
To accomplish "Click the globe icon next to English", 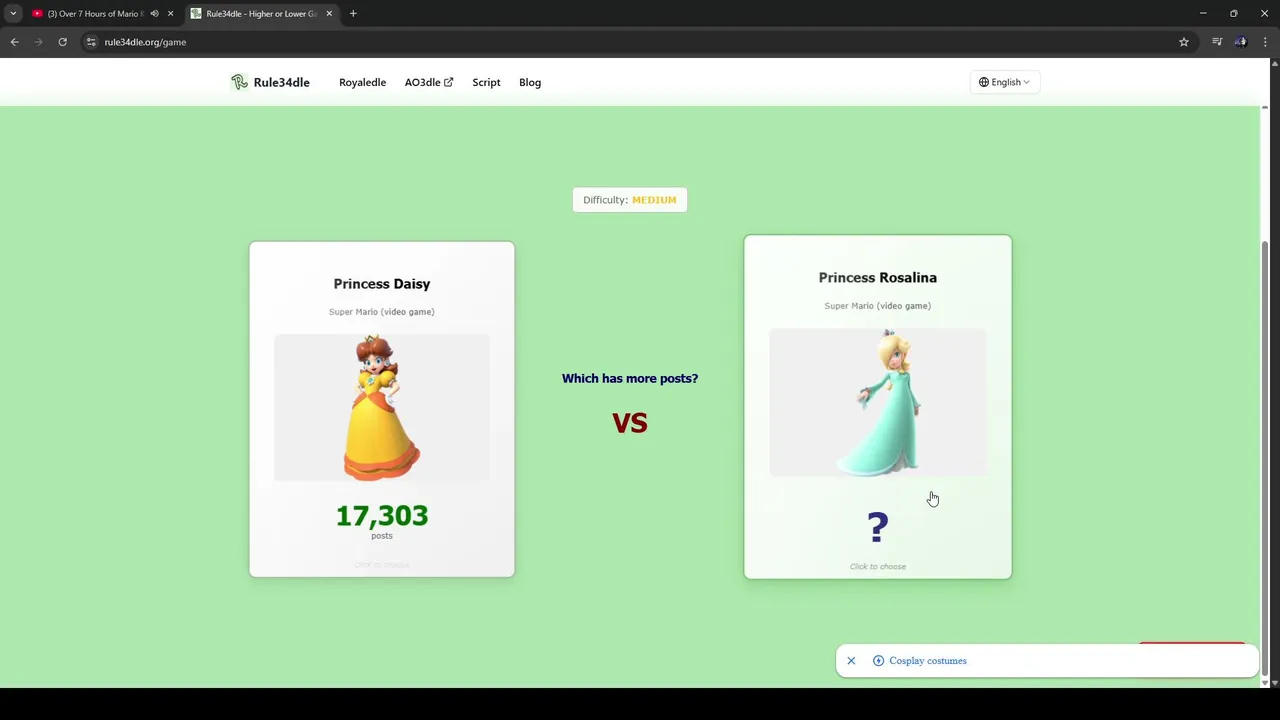I will point(984,82).
